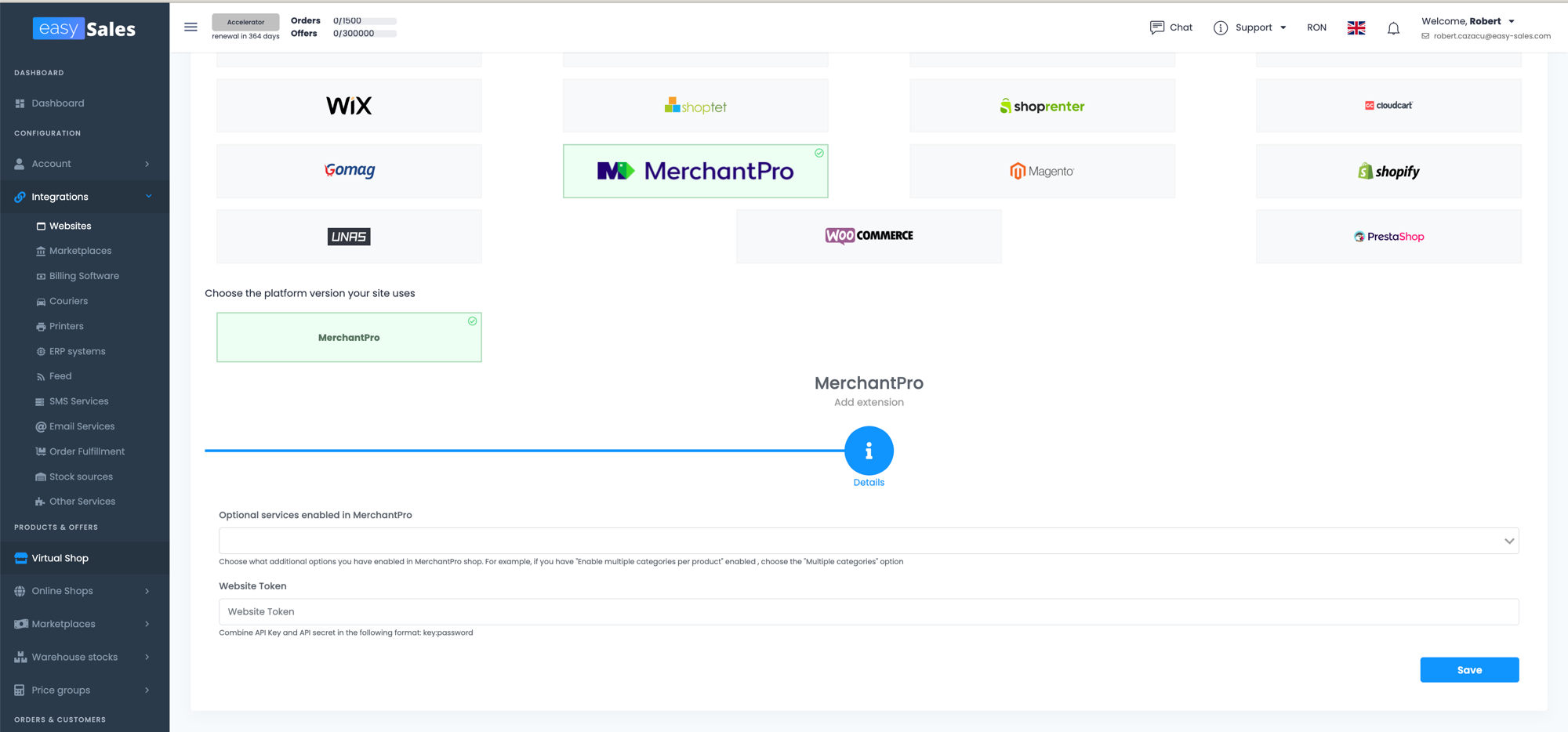Open Virtual Shop page

tap(60, 558)
